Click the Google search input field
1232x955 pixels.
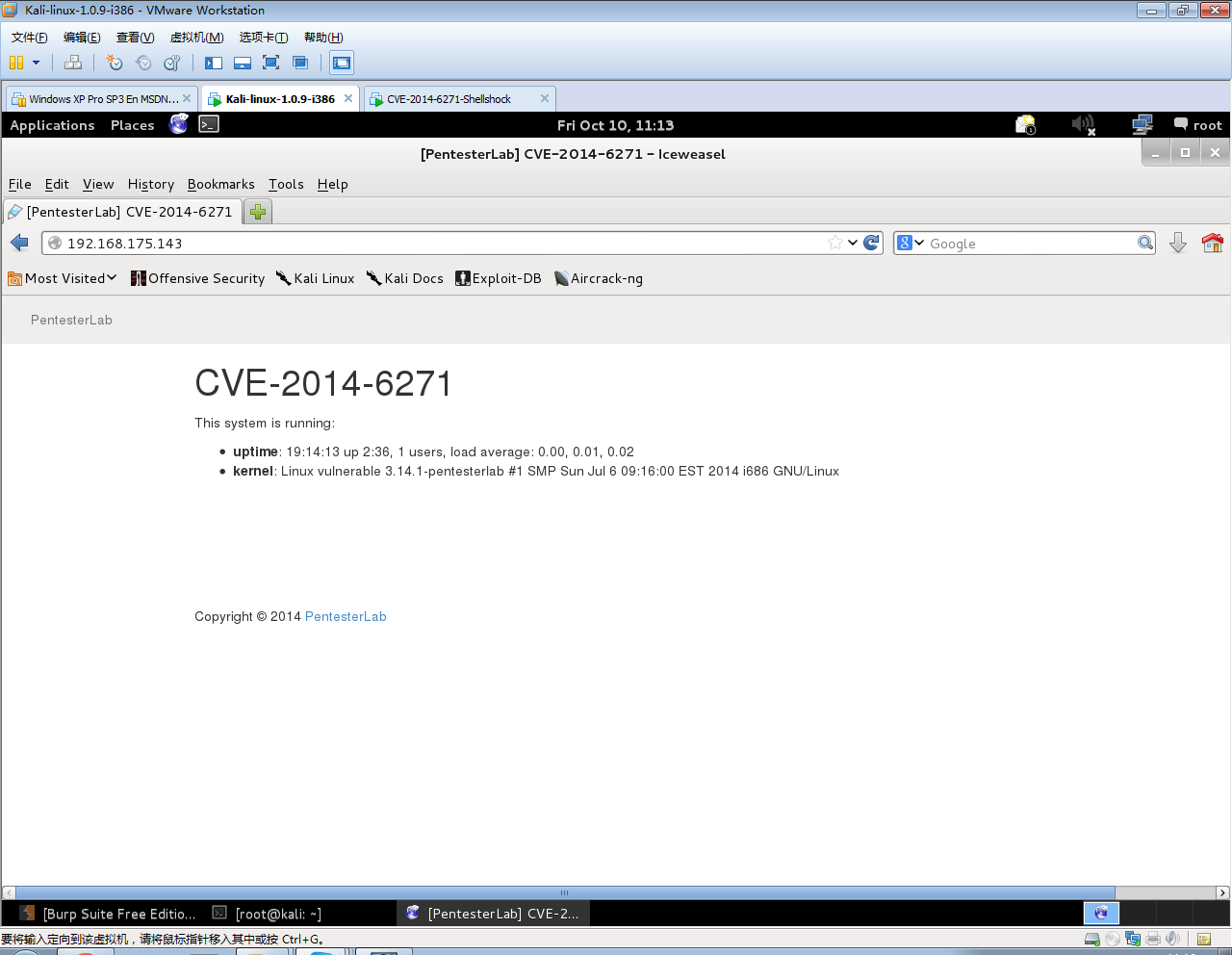click(1031, 244)
